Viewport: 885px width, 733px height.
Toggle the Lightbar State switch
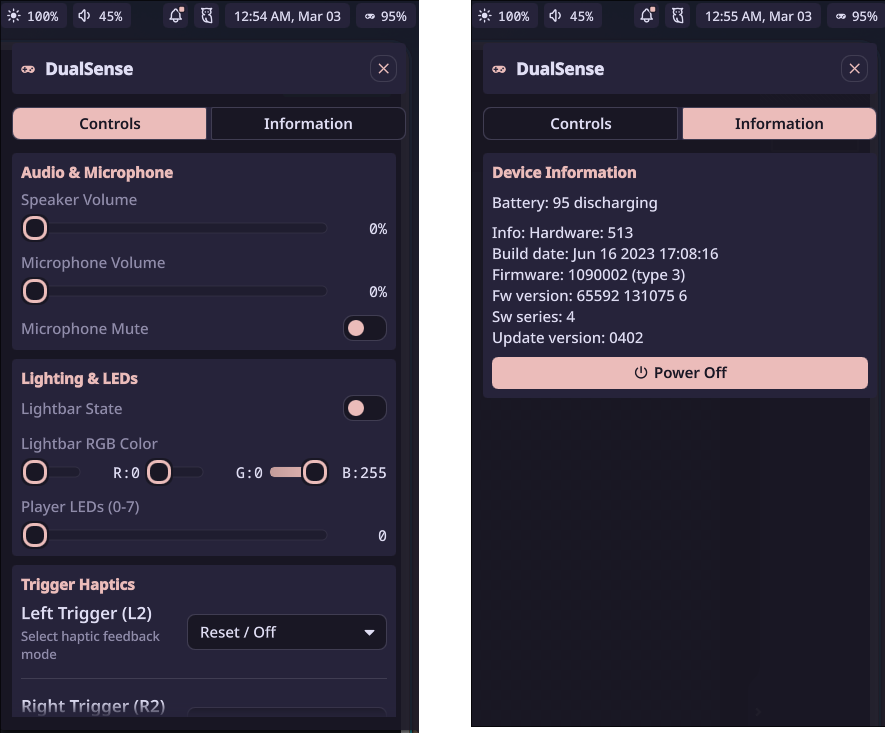click(x=365, y=409)
